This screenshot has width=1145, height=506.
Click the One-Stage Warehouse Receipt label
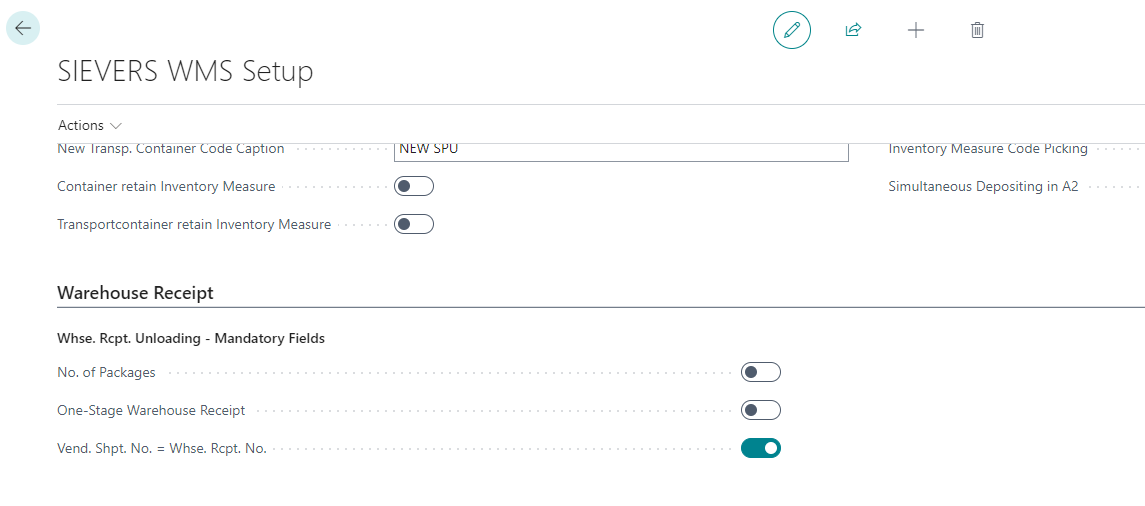151,410
